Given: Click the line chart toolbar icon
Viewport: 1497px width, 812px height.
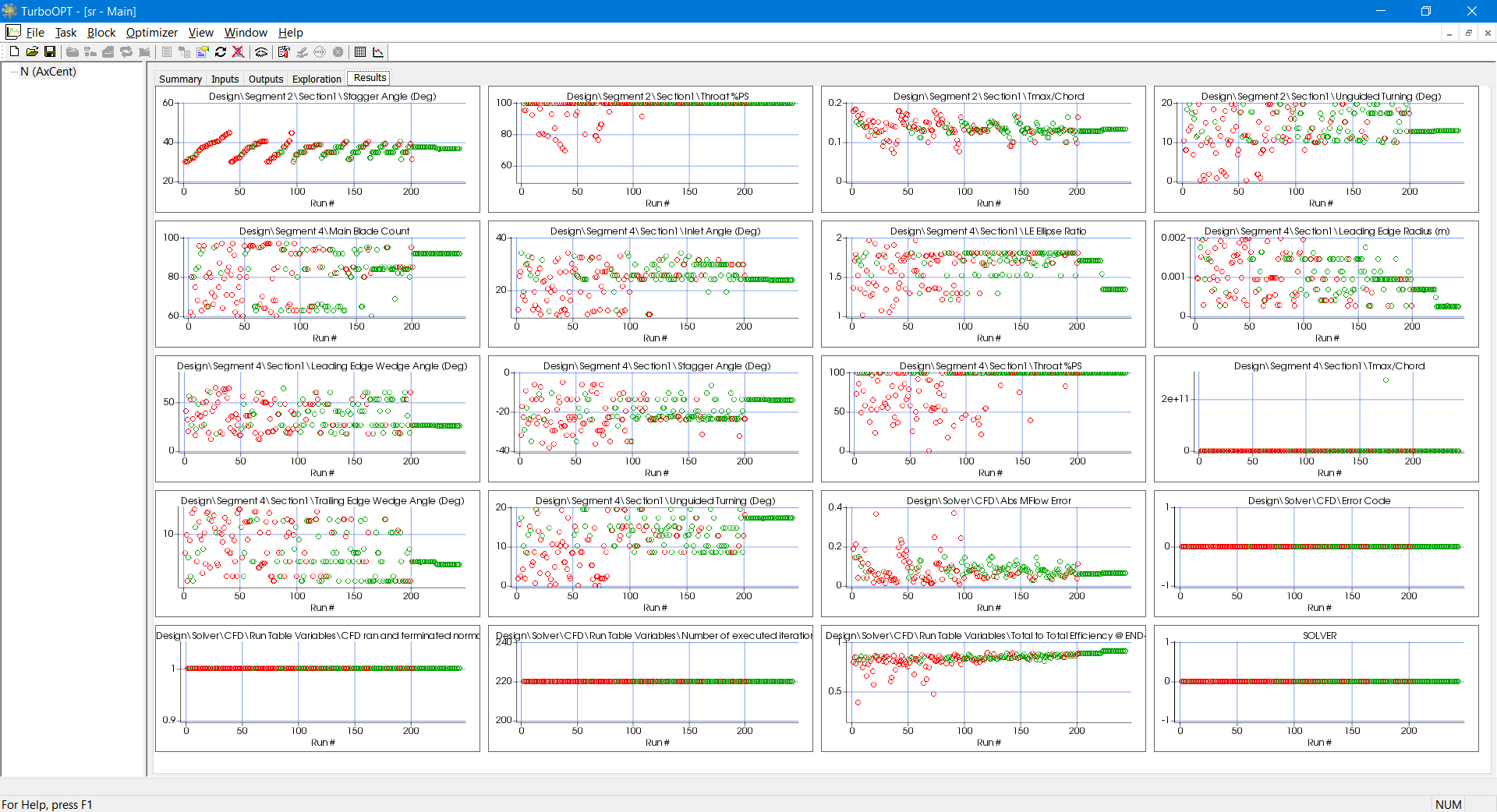Looking at the screenshot, I should coord(378,52).
